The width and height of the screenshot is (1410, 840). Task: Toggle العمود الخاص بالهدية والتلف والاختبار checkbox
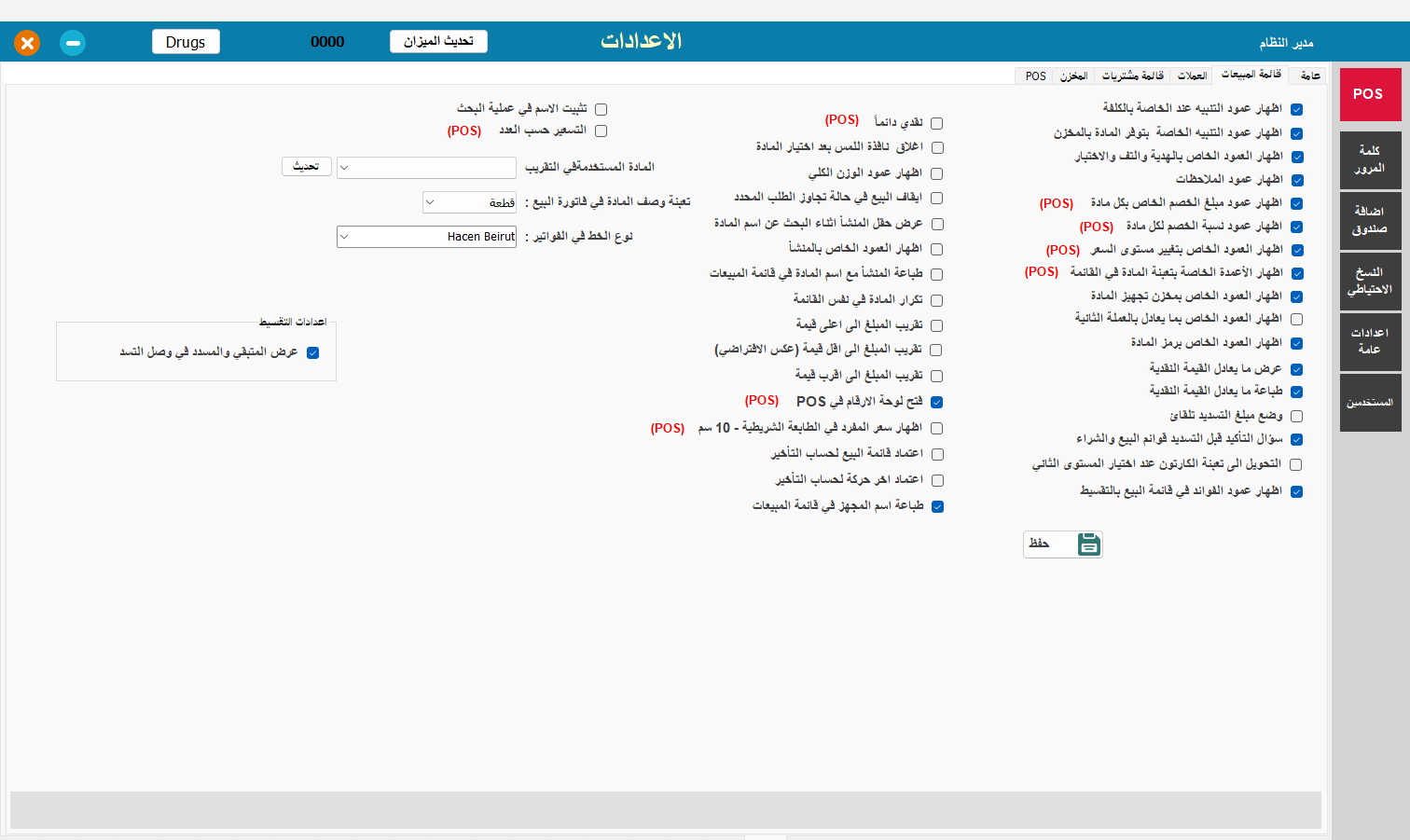1296,157
